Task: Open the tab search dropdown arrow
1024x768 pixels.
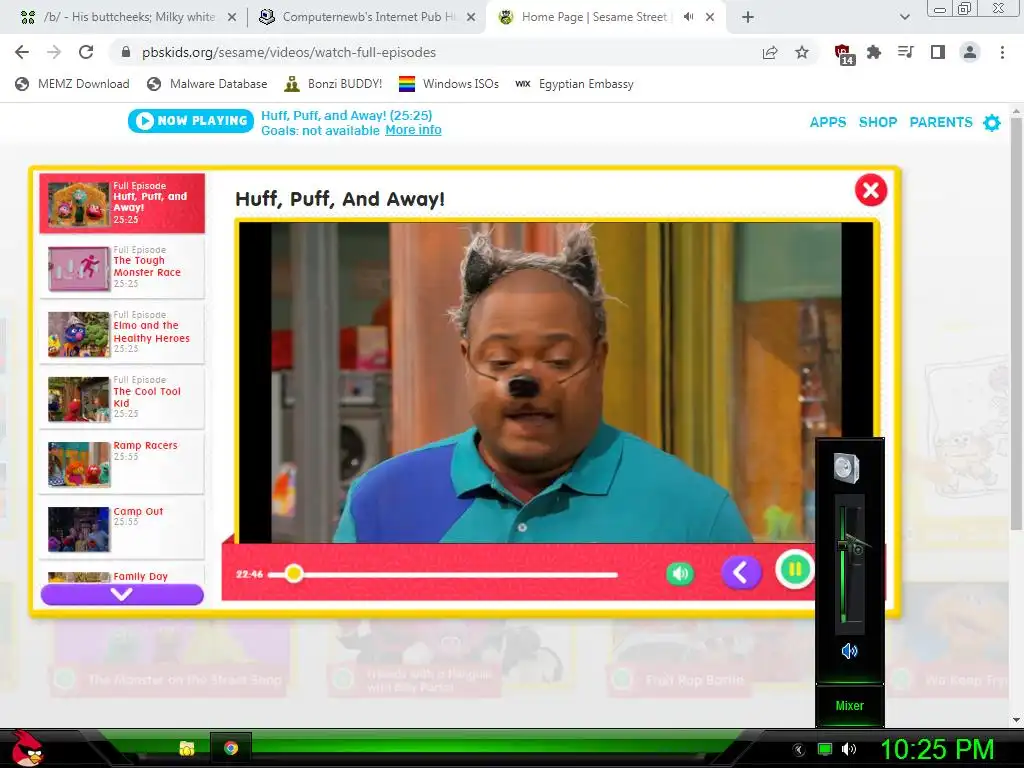Action: [x=904, y=18]
